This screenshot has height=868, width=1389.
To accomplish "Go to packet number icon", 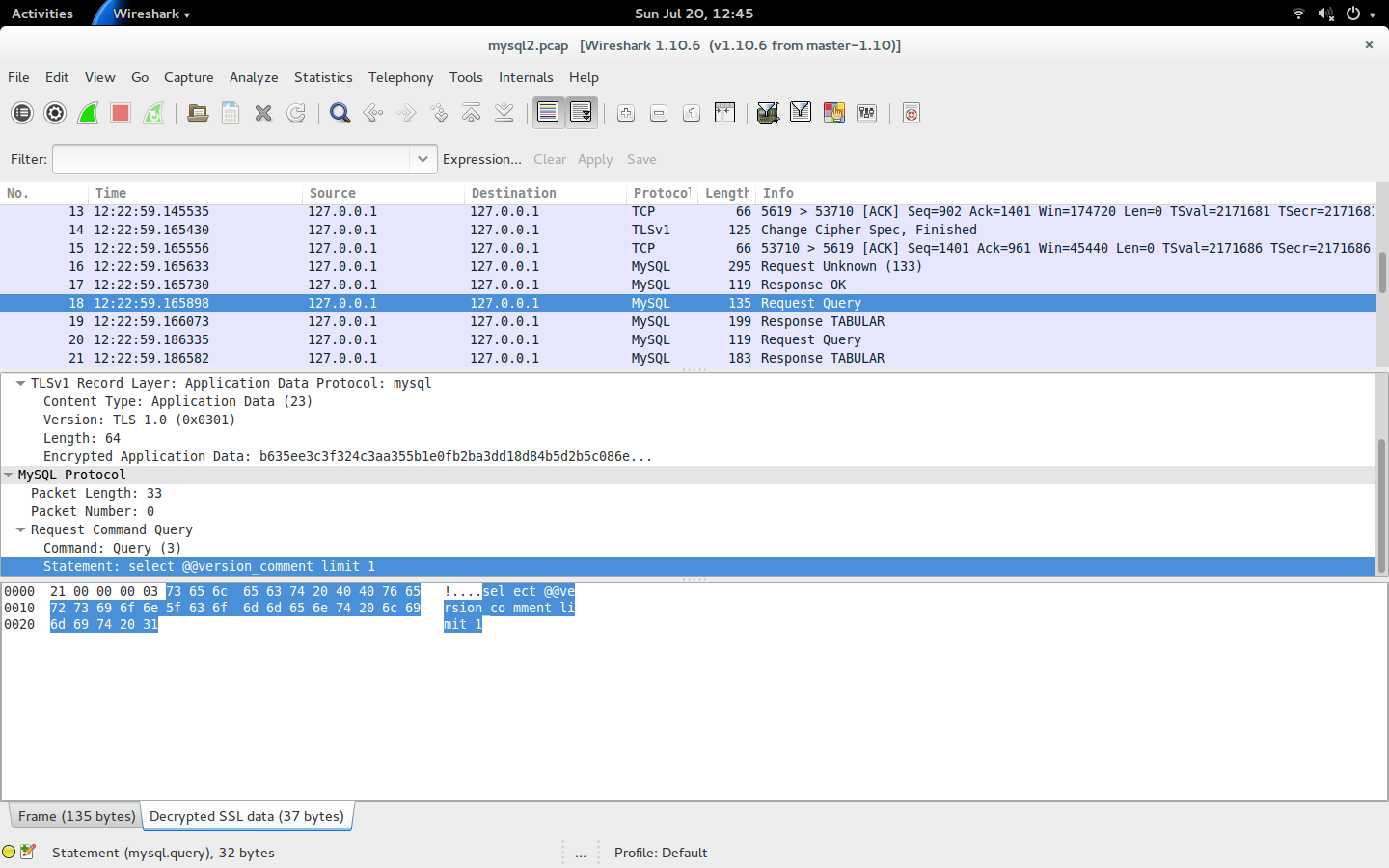I will tap(439, 113).
